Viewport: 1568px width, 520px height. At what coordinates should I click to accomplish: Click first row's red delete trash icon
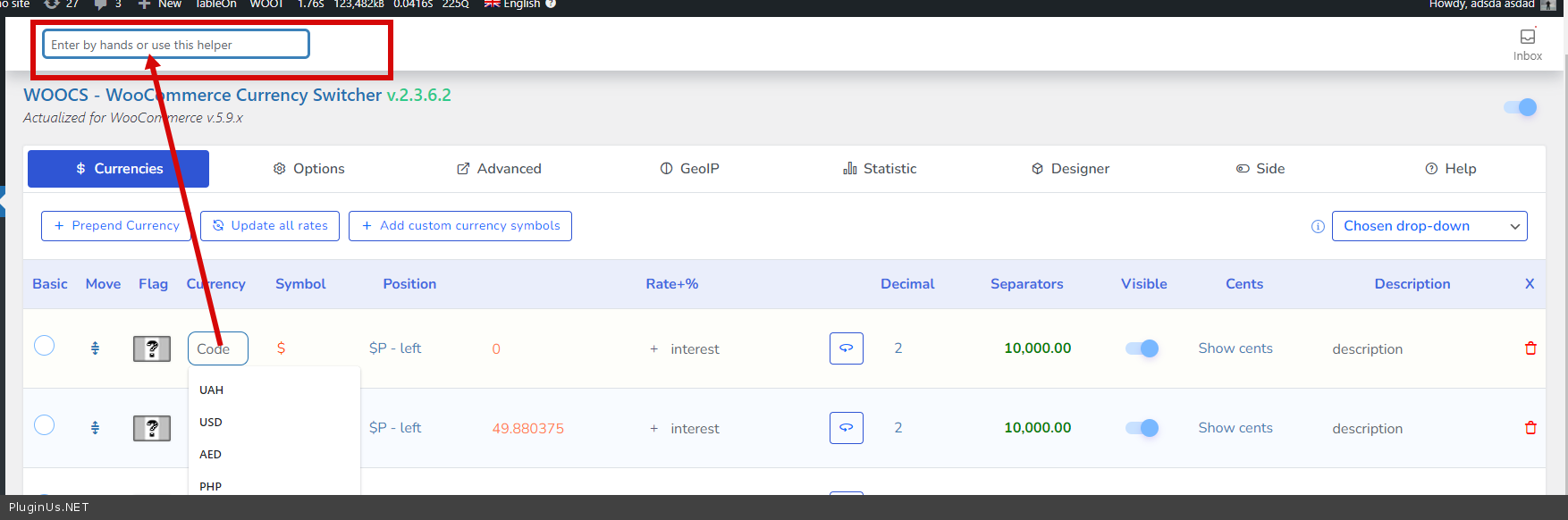1530,348
